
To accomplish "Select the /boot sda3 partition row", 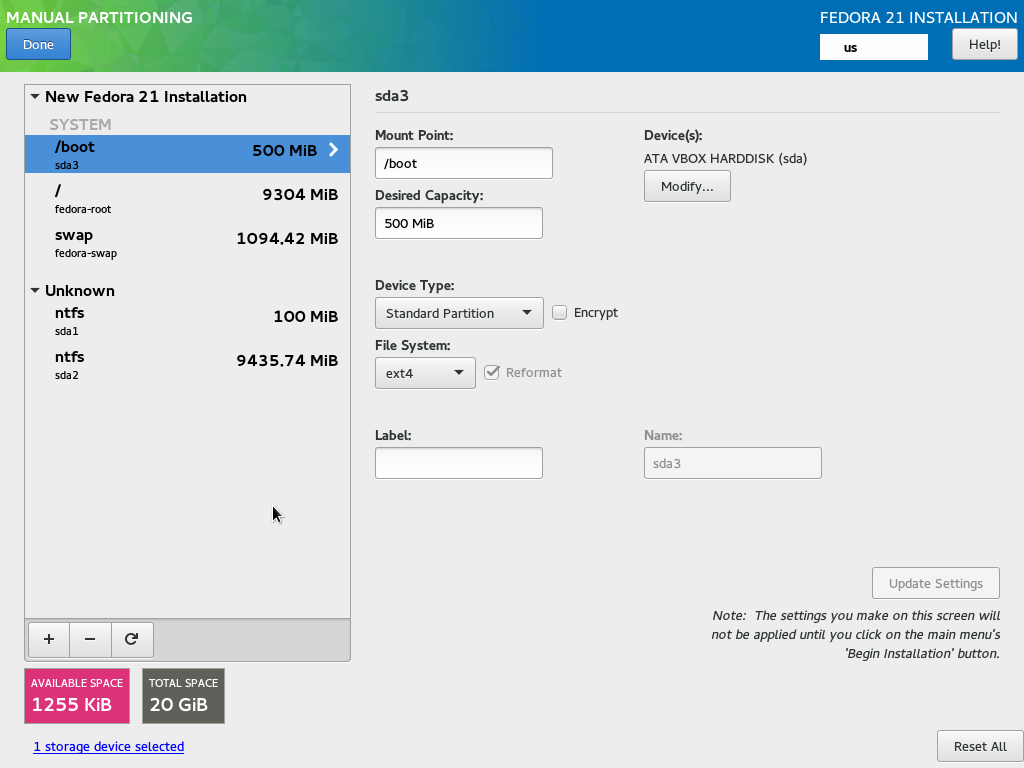I will point(187,154).
